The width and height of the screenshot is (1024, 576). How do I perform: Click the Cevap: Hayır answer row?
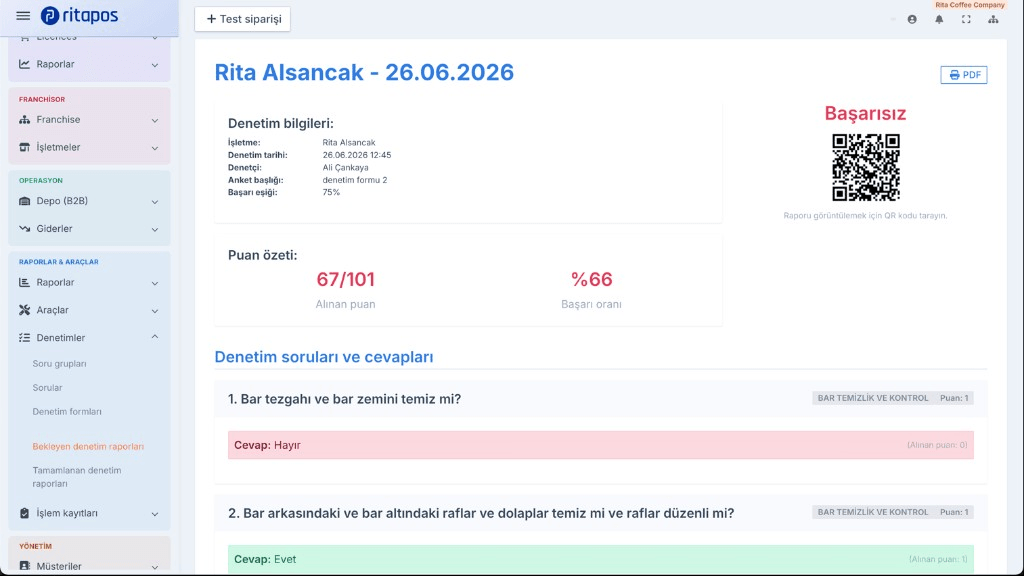601,445
